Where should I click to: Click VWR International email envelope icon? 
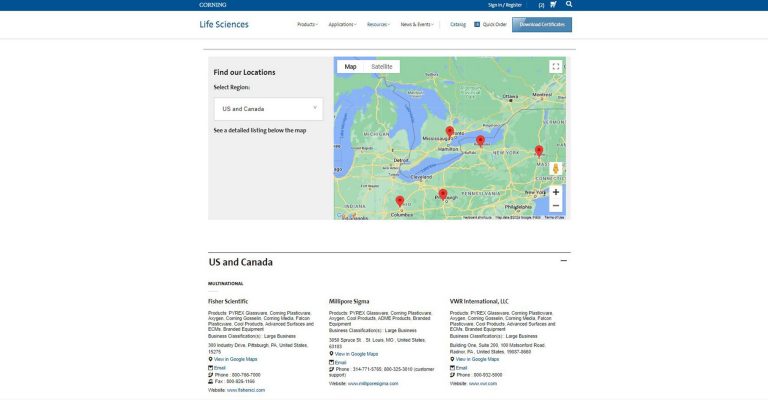click(452, 368)
